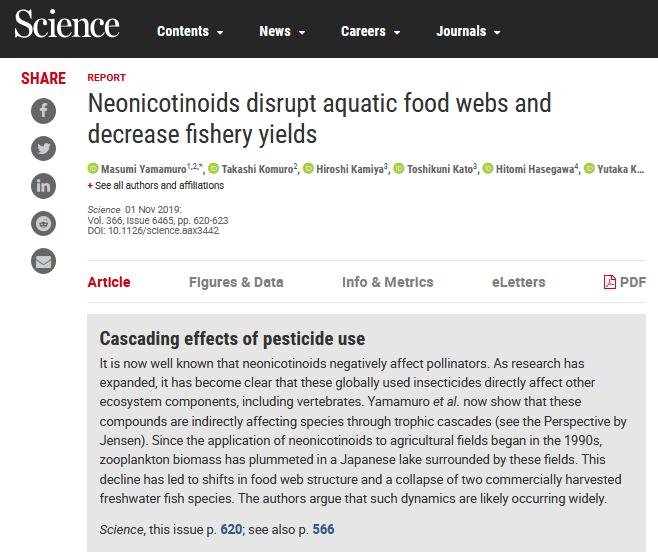Viewport: 658px width, 559px height.
Task: Go to Science home via logo
Action: coord(67,27)
